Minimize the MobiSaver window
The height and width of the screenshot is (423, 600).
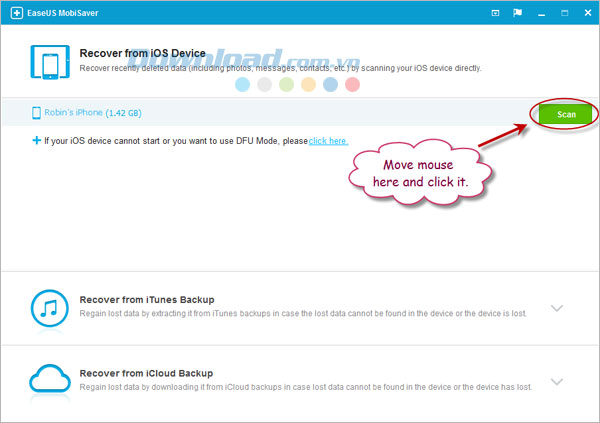tap(541, 13)
